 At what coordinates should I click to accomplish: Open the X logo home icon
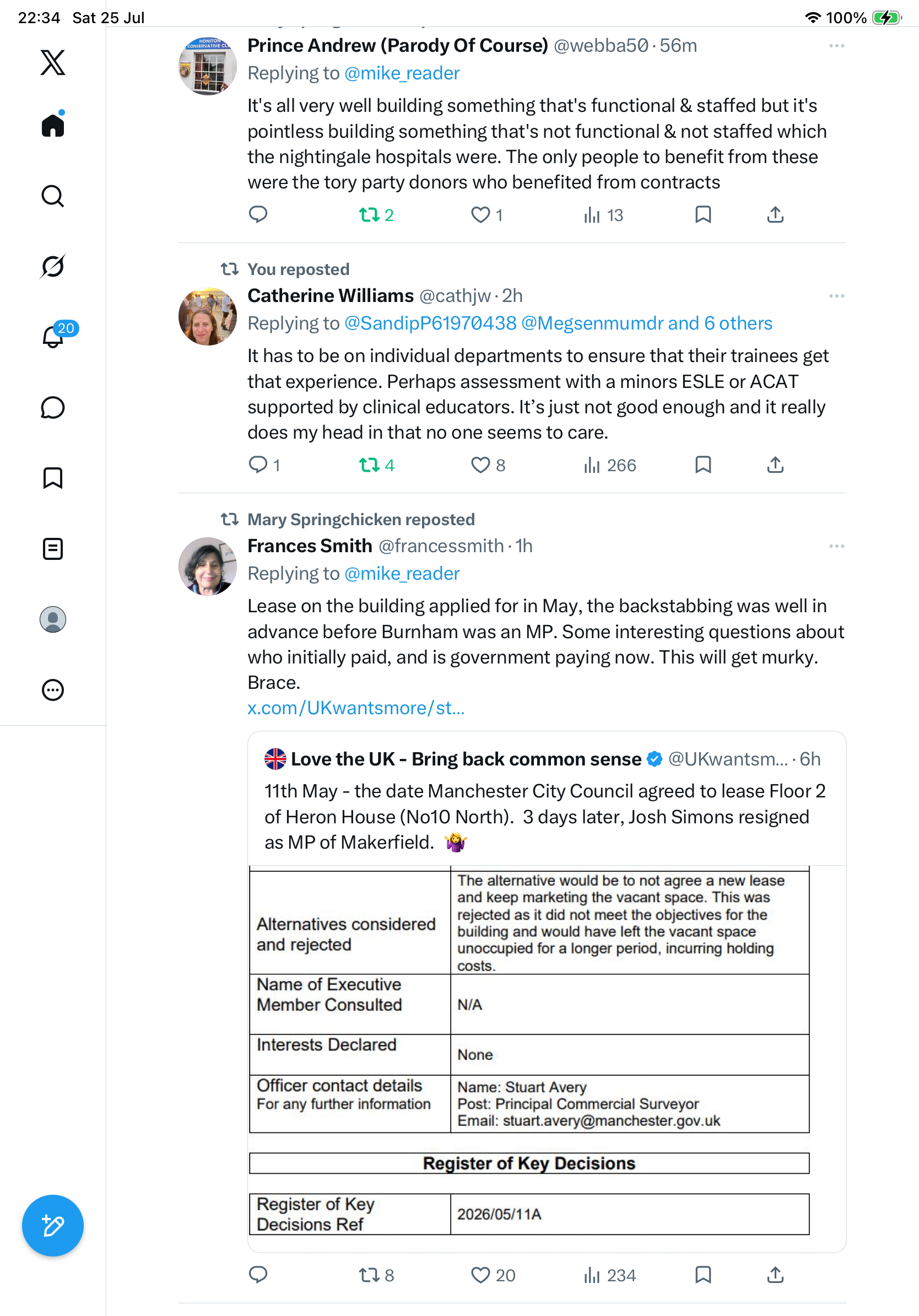click(53, 62)
